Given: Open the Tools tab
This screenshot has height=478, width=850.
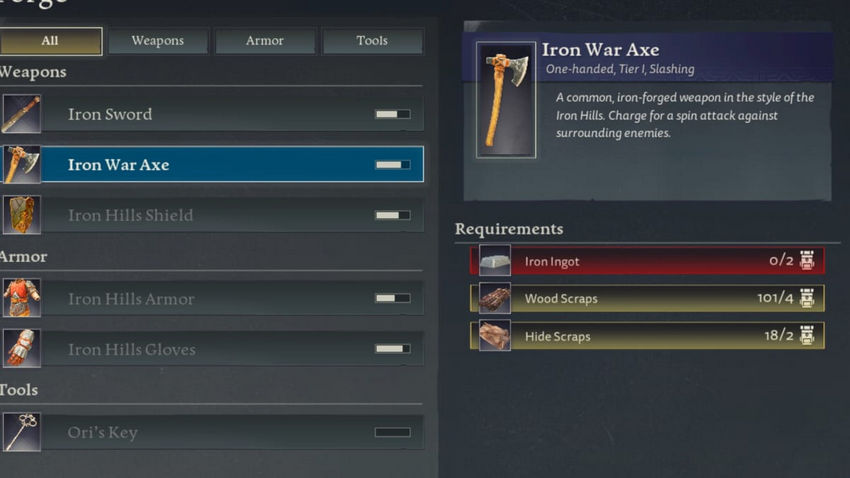Looking at the screenshot, I should (372, 41).
